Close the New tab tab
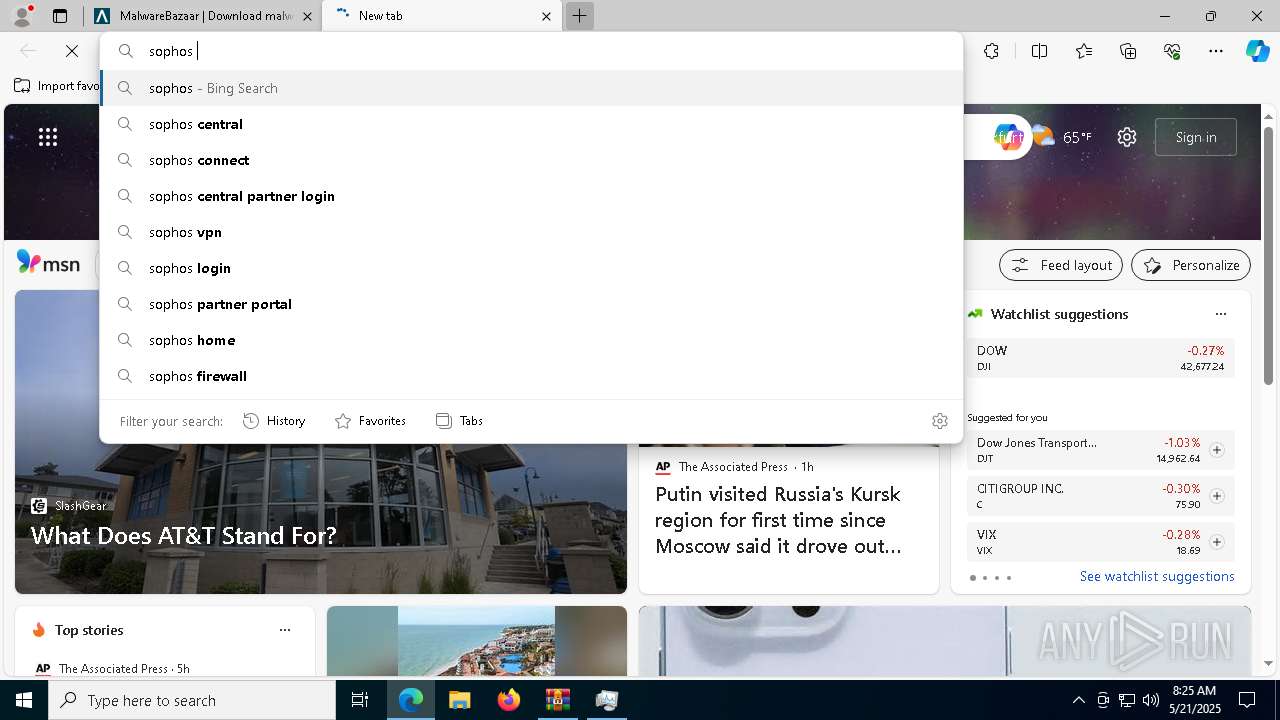 pyautogui.click(x=546, y=16)
